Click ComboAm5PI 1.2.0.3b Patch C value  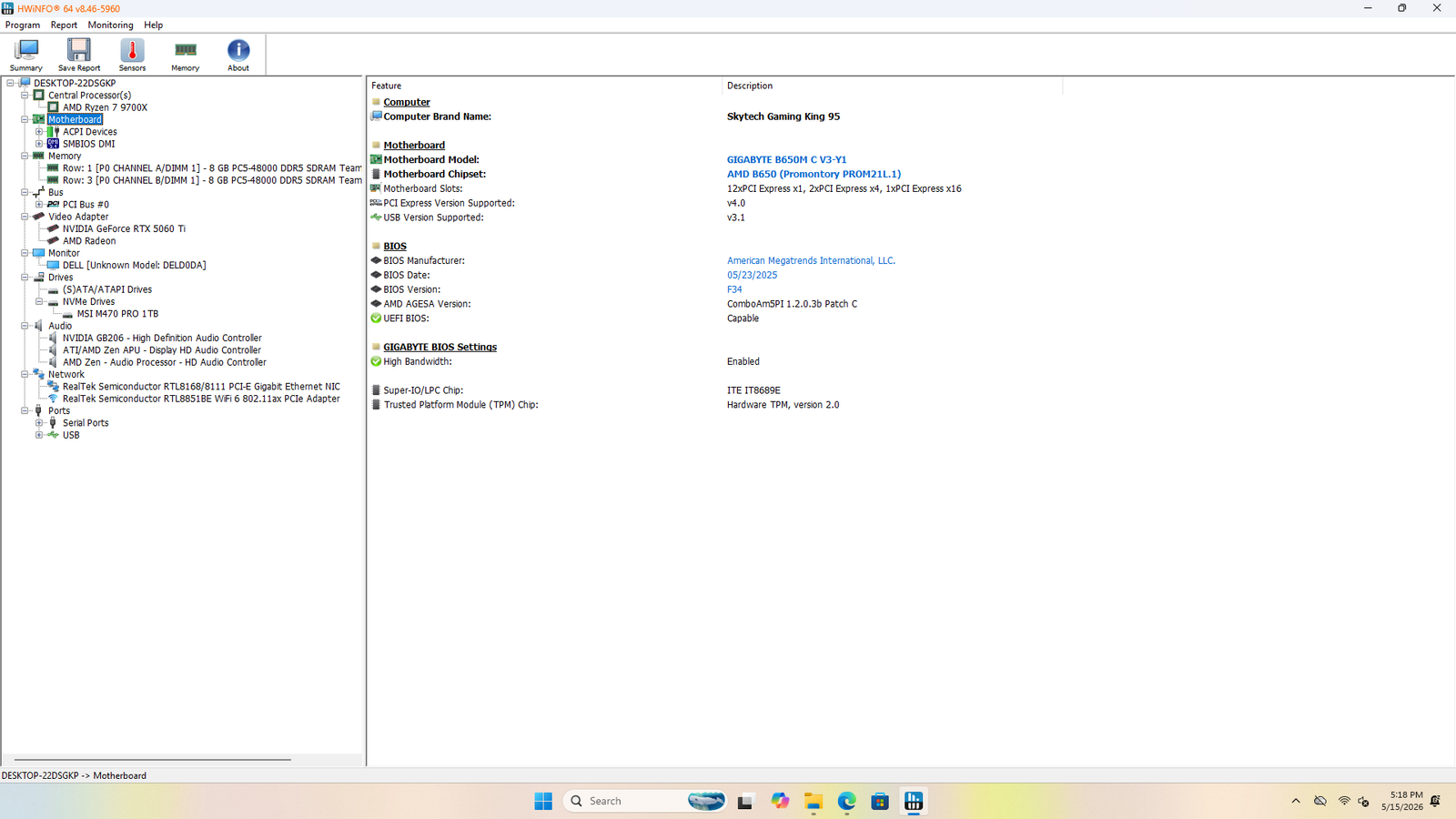tap(792, 304)
